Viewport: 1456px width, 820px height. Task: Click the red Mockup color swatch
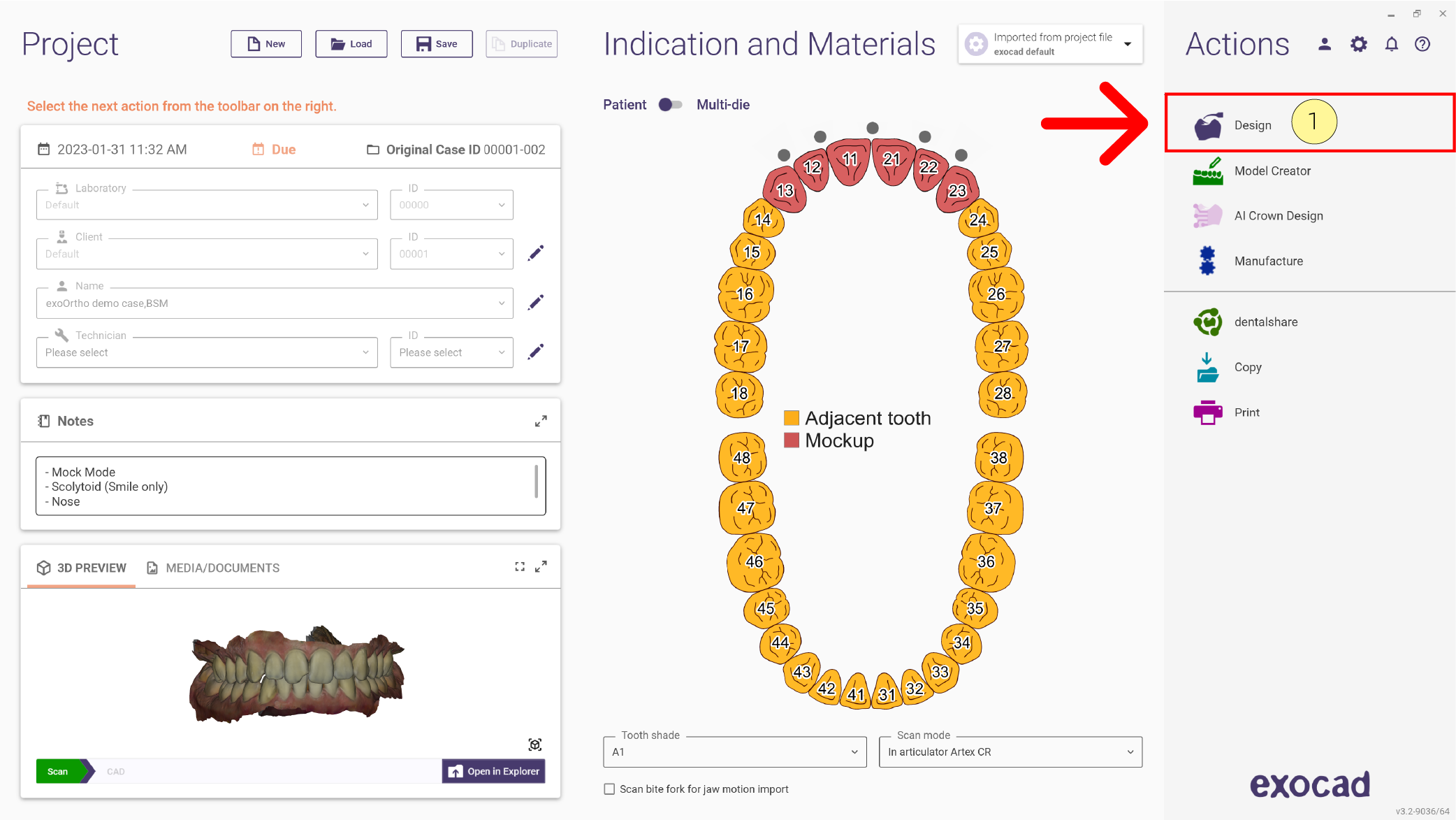click(792, 440)
